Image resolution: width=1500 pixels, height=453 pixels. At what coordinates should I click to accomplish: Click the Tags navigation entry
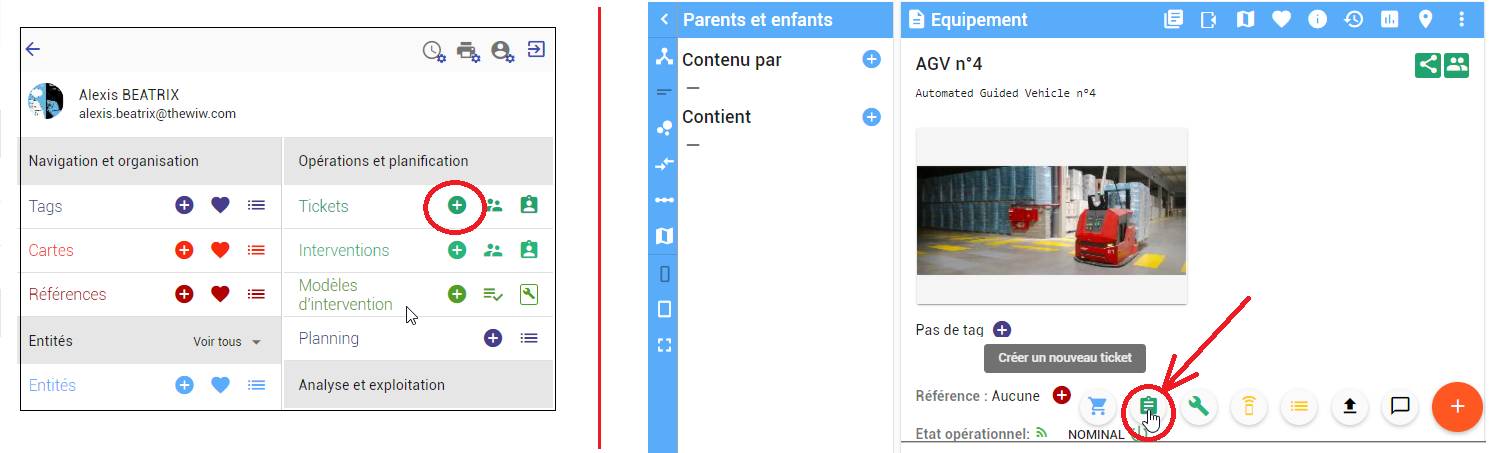[45, 206]
